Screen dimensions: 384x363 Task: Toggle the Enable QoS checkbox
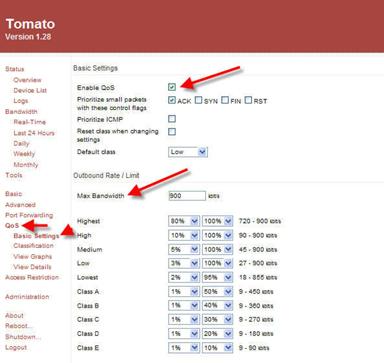[x=172, y=87]
